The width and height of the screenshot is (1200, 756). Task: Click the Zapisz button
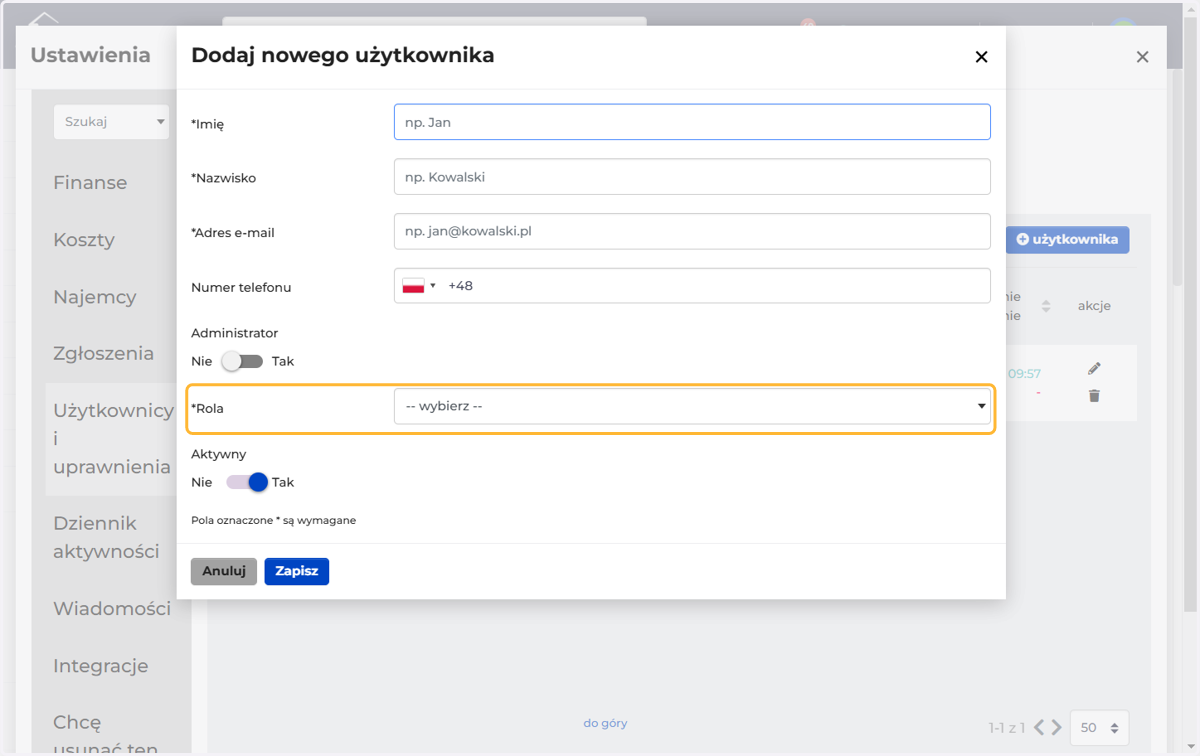click(297, 571)
